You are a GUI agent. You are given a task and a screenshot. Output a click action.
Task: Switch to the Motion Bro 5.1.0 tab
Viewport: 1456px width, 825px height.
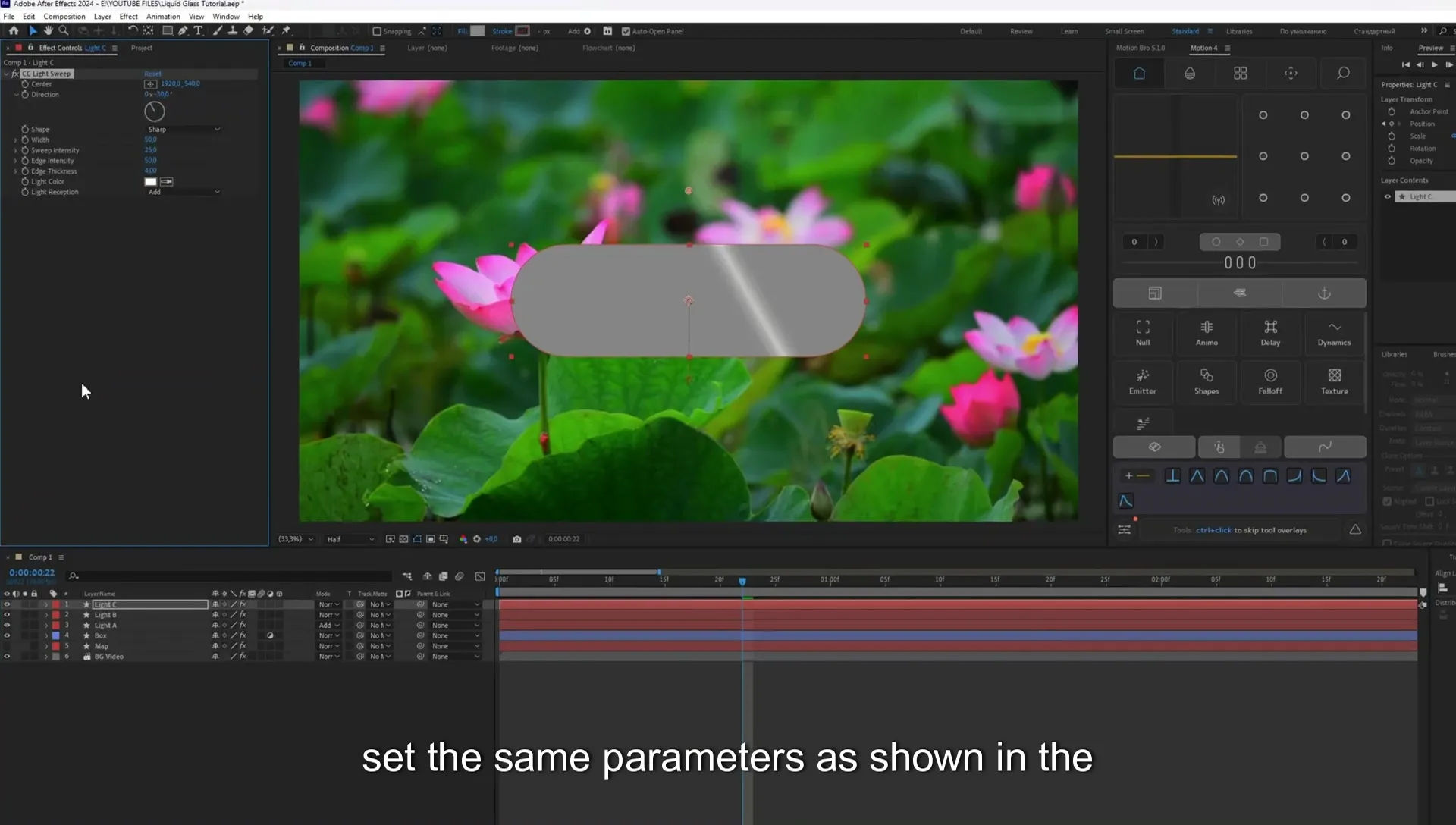[1140, 48]
